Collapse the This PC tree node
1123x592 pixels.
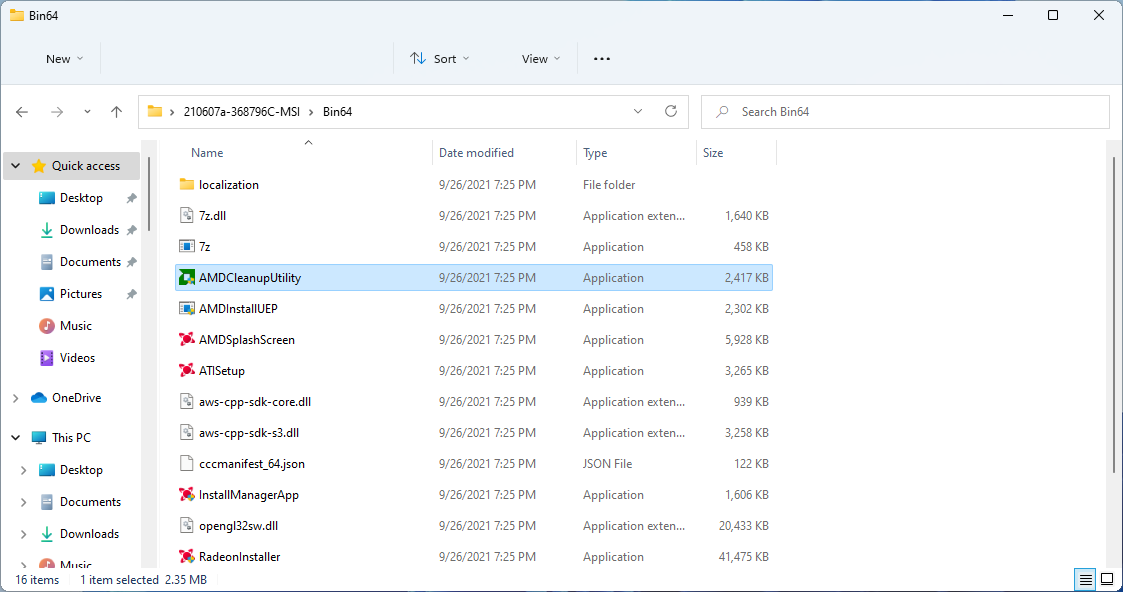point(15,438)
